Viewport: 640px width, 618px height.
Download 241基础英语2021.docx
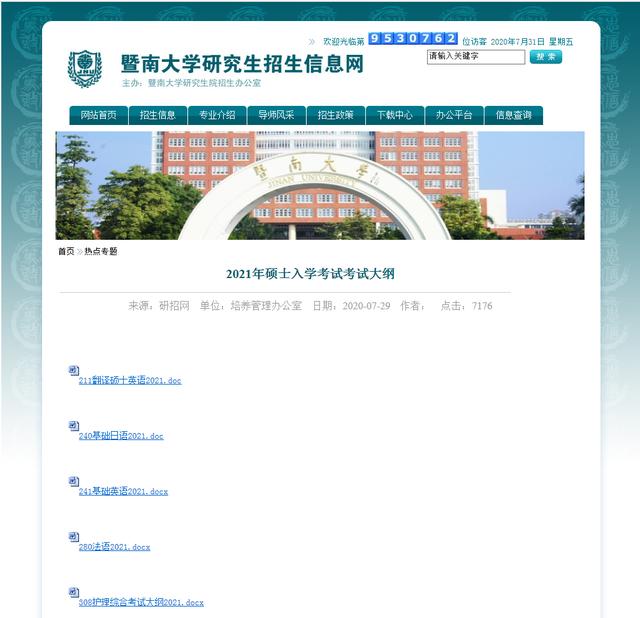click(x=123, y=491)
